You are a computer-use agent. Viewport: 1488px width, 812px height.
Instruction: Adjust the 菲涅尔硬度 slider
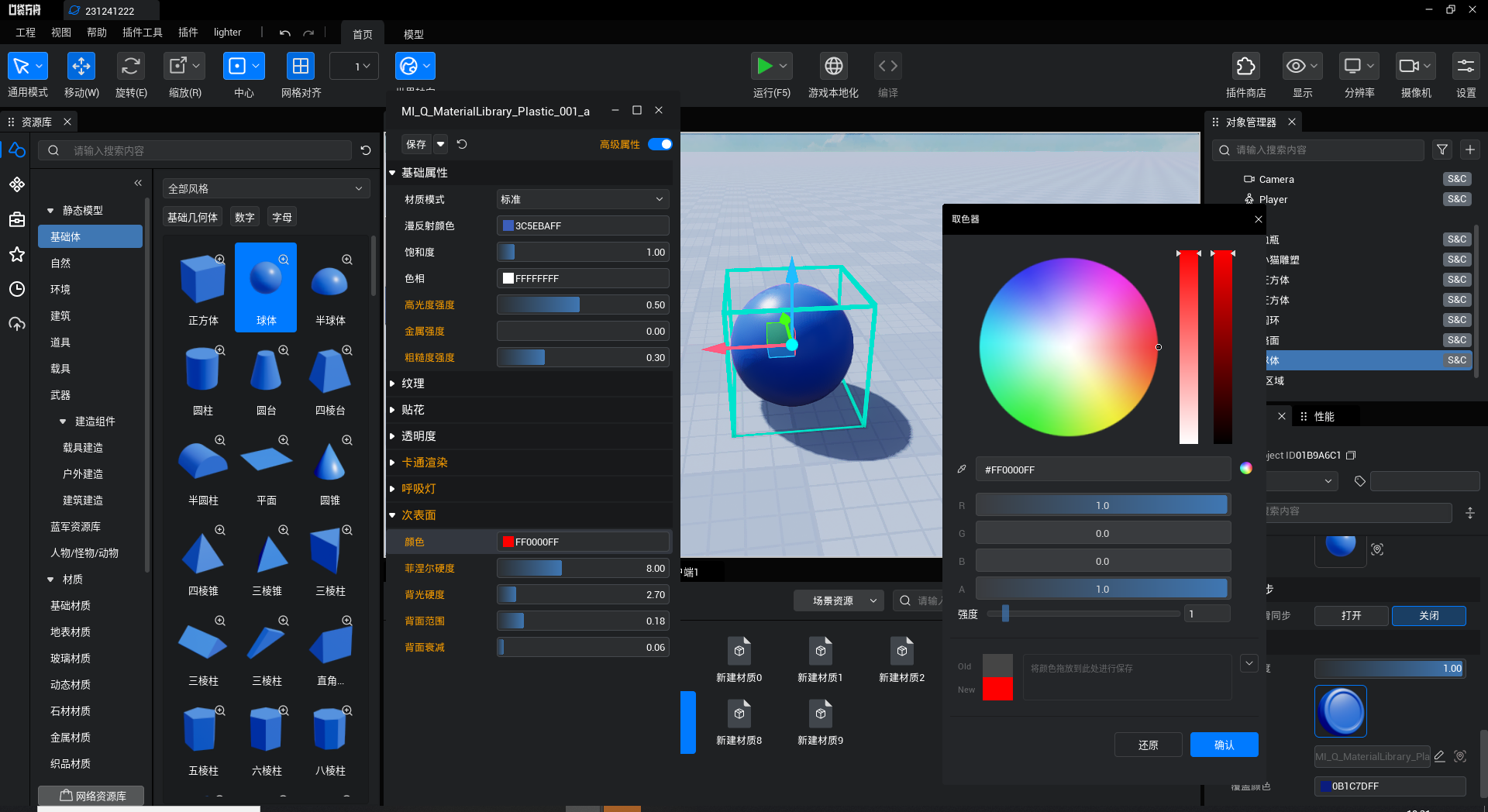point(583,568)
